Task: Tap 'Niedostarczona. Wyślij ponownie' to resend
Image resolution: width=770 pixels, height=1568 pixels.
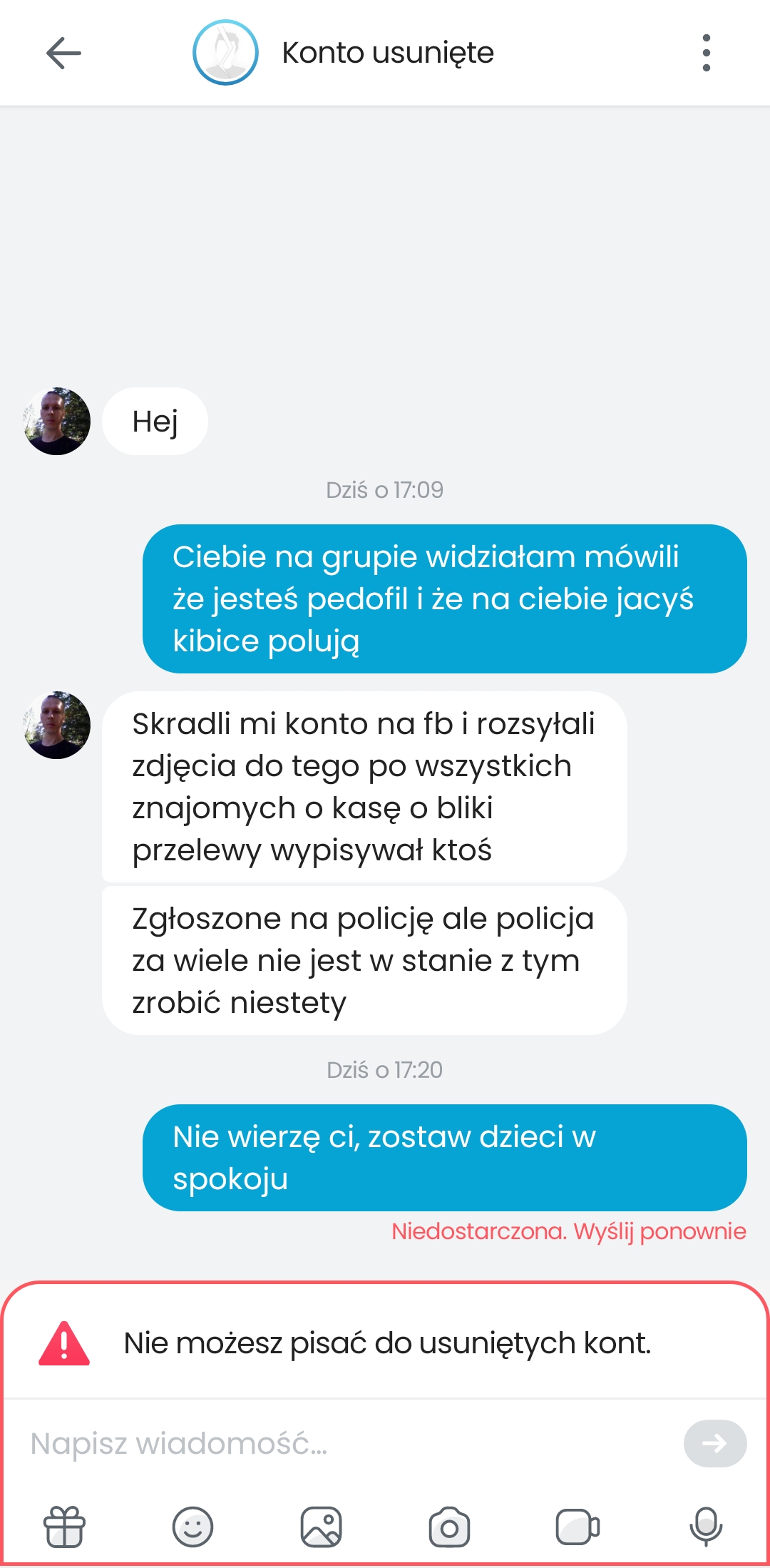Action: point(569,1231)
